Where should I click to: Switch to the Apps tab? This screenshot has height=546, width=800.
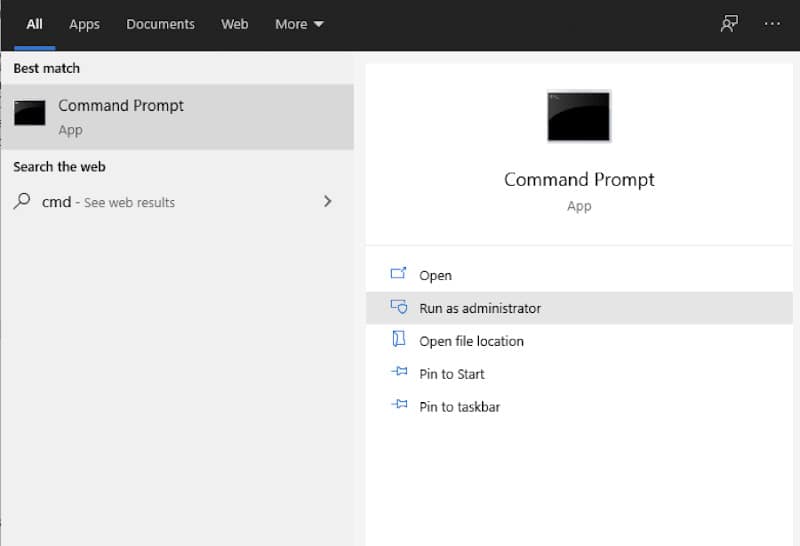(x=84, y=24)
